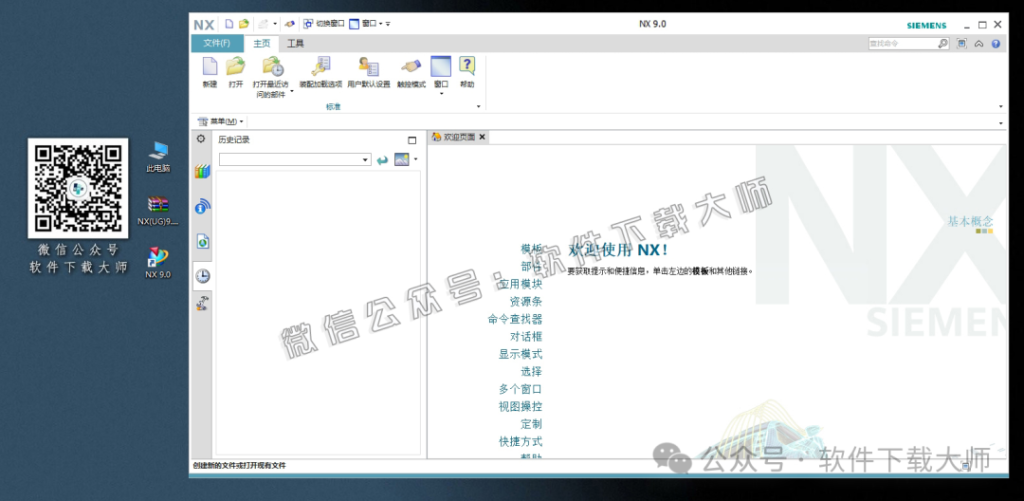This screenshot has width=1024, height=501.
Task: Click the 对话框 link
Action: (x=526, y=336)
